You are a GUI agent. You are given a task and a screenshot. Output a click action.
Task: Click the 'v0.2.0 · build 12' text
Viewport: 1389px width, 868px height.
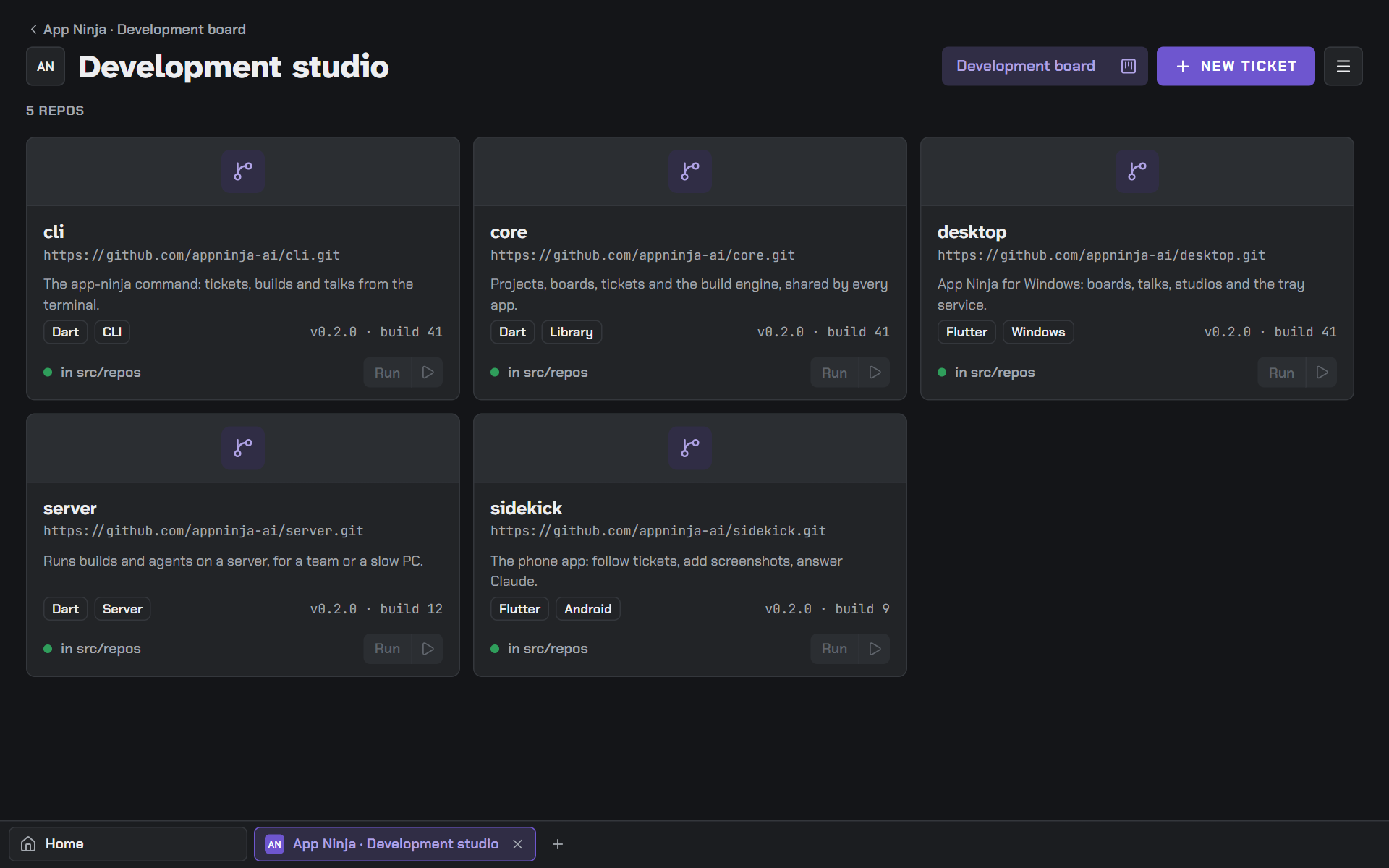point(376,609)
